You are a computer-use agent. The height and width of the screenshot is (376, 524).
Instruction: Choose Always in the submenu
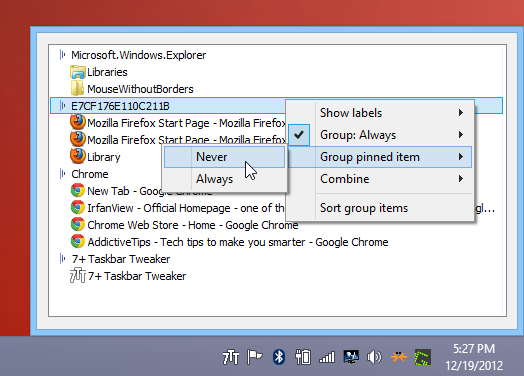pyautogui.click(x=224, y=179)
